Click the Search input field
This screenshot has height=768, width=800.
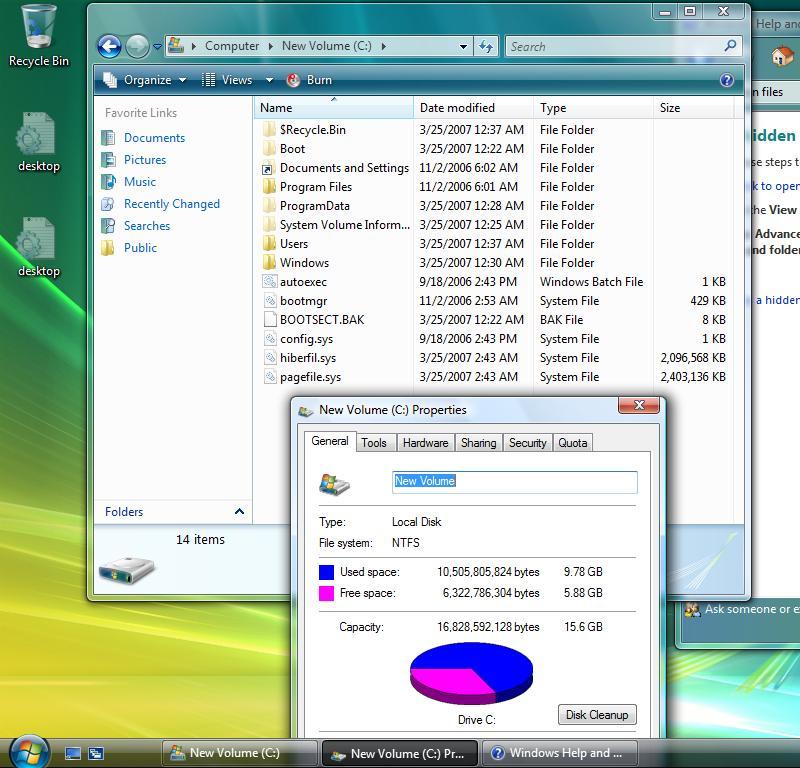coord(615,46)
